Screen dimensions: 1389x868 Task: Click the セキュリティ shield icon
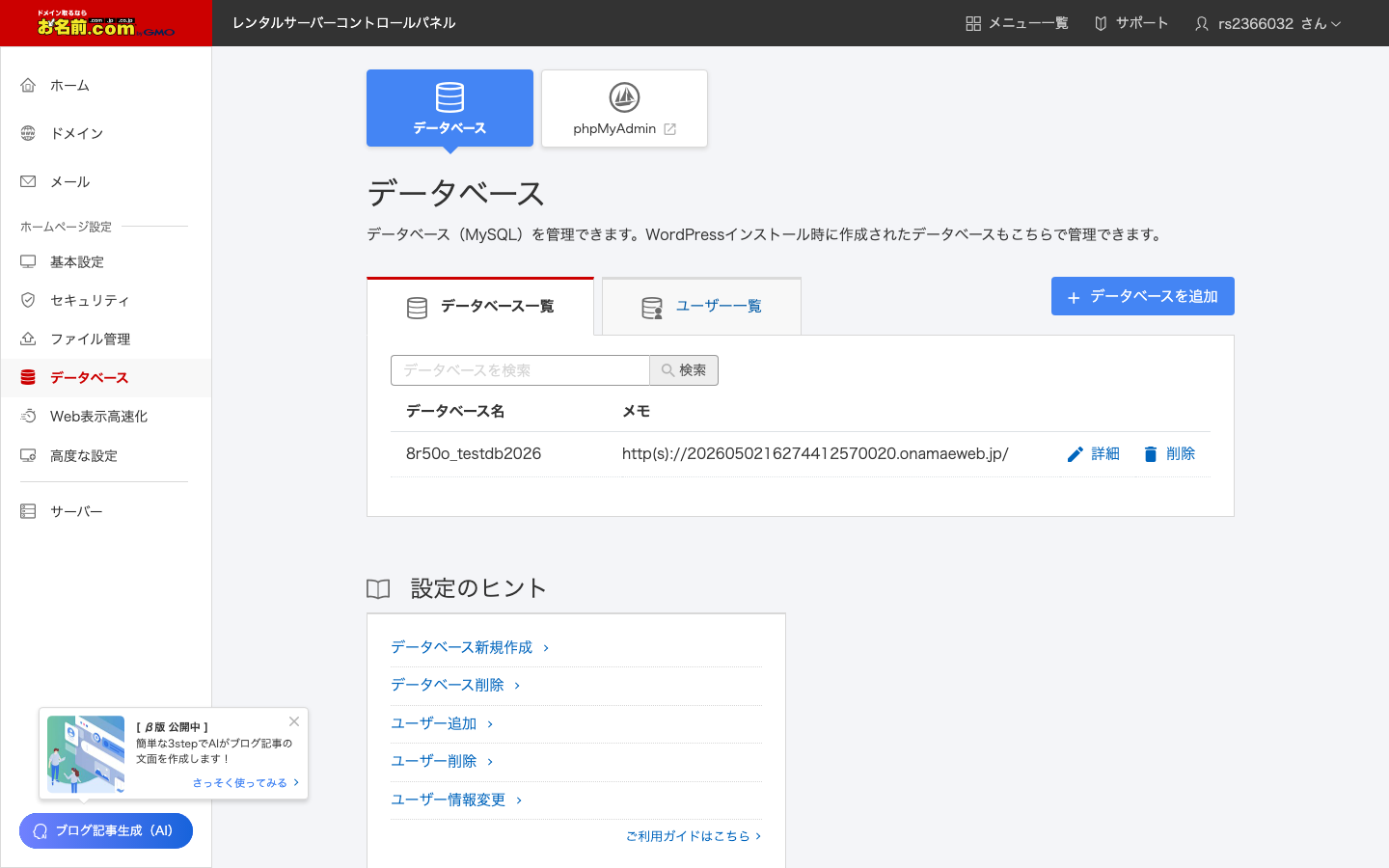(x=28, y=300)
